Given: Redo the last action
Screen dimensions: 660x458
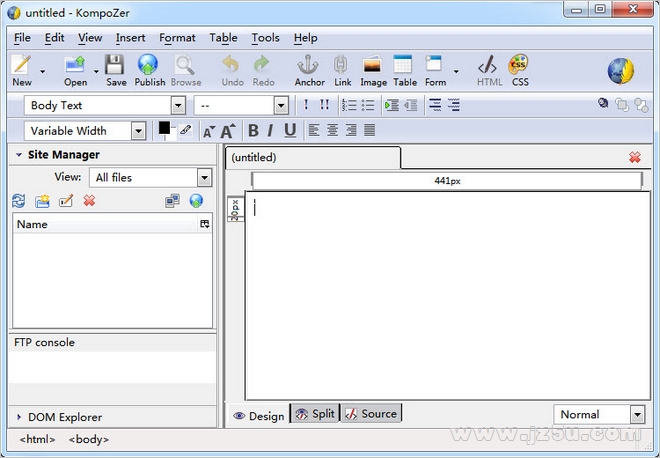Looking at the screenshot, I should (x=263, y=70).
